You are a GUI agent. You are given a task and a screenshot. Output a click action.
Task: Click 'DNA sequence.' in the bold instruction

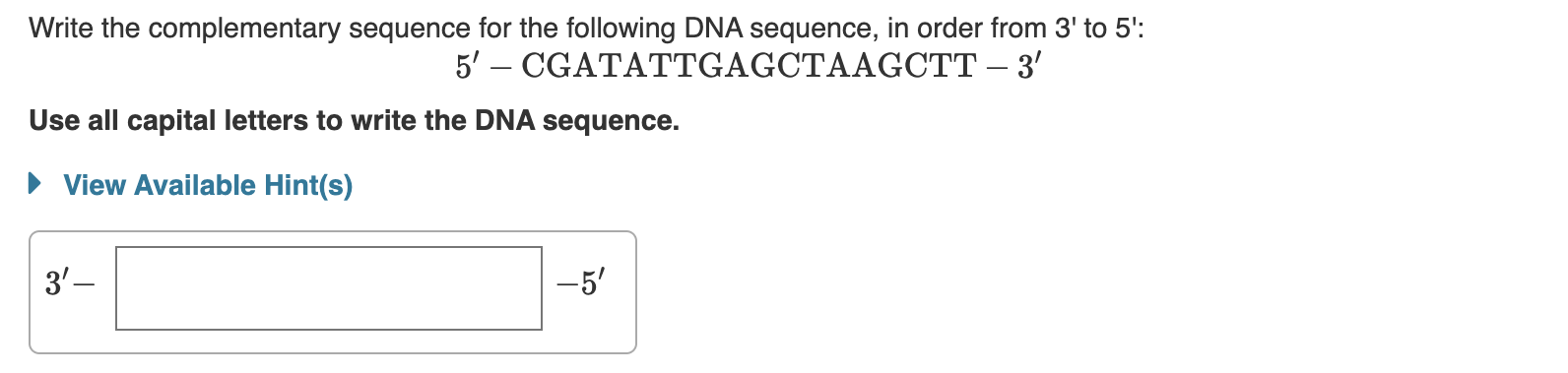click(x=577, y=120)
